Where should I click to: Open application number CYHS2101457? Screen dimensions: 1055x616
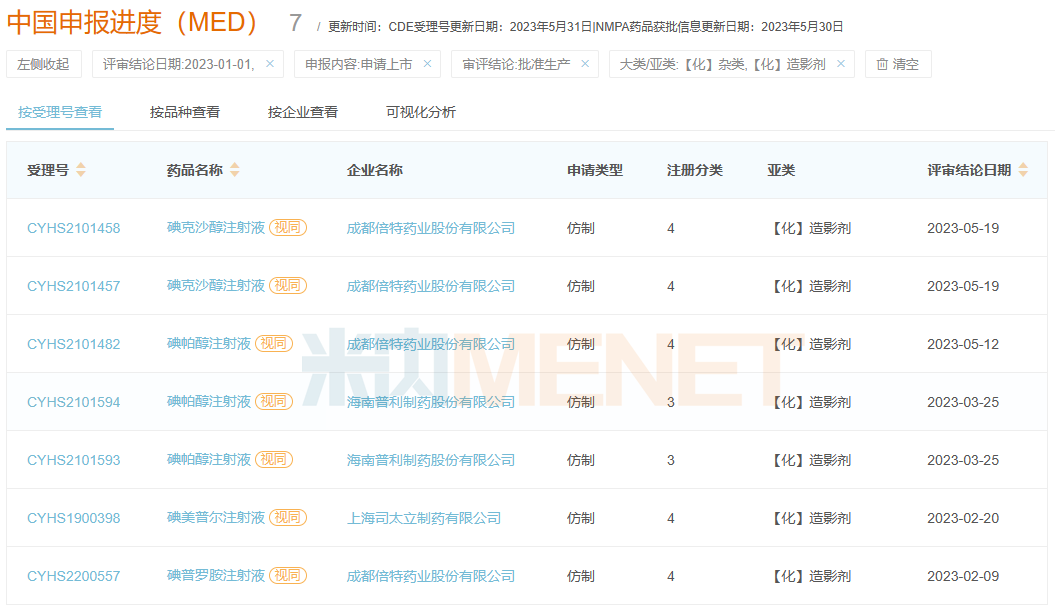coord(73,286)
